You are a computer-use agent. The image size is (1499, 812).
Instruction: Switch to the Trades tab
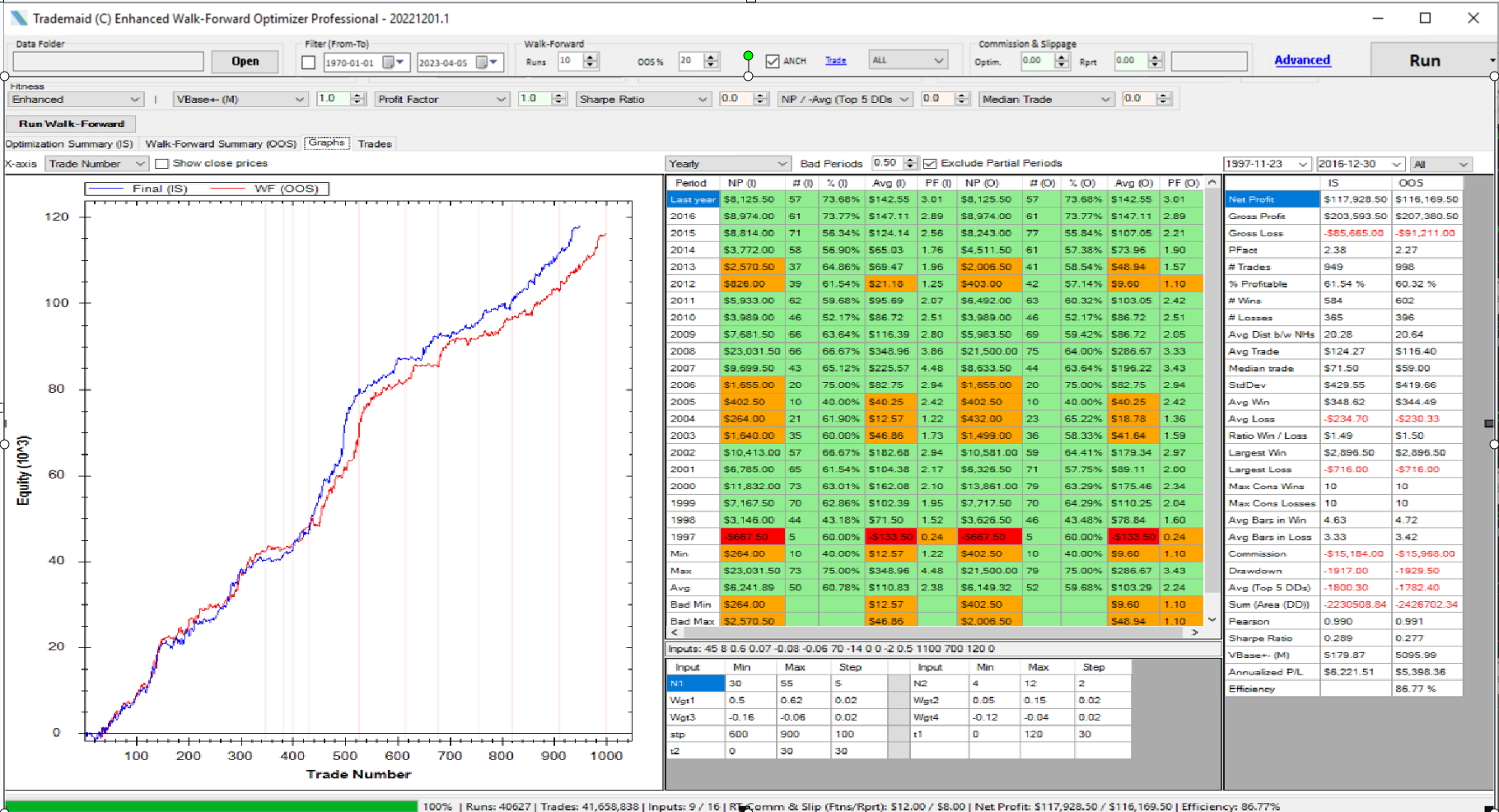pyautogui.click(x=375, y=144)
